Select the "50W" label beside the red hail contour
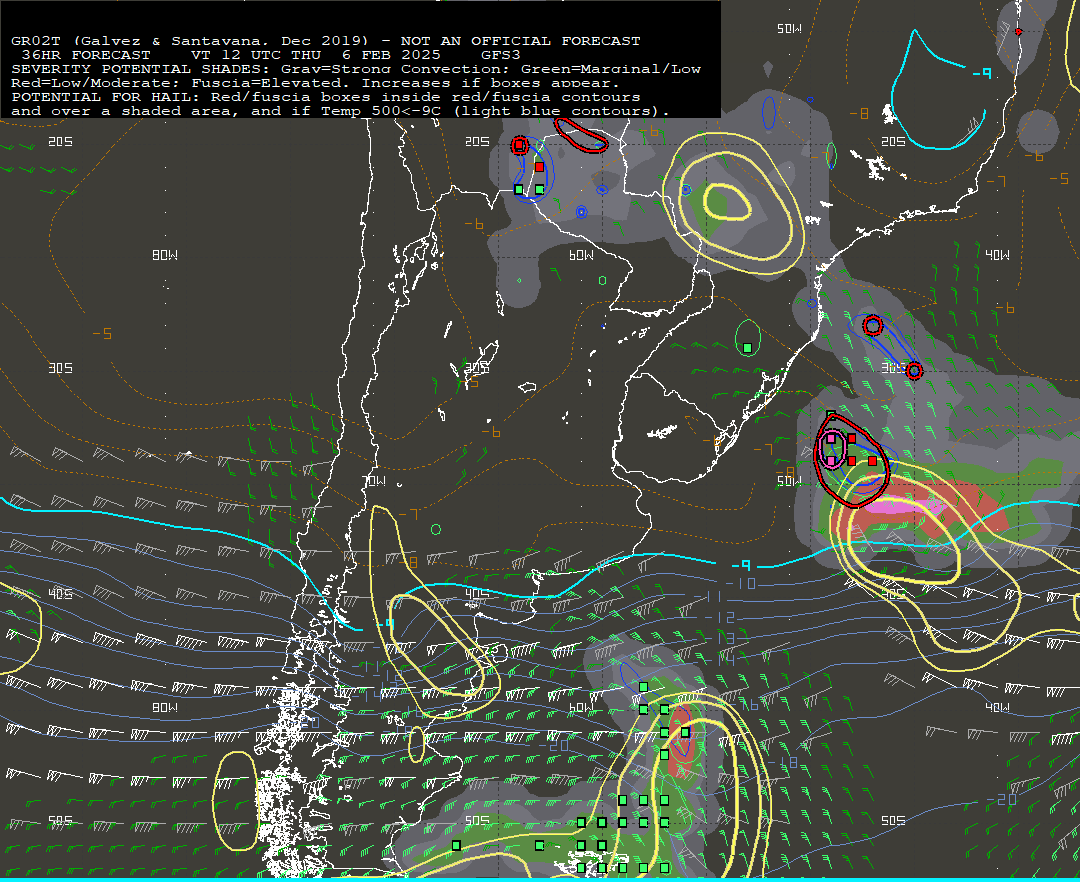This screenshot has width=1080, height=882. pos(789,481)
